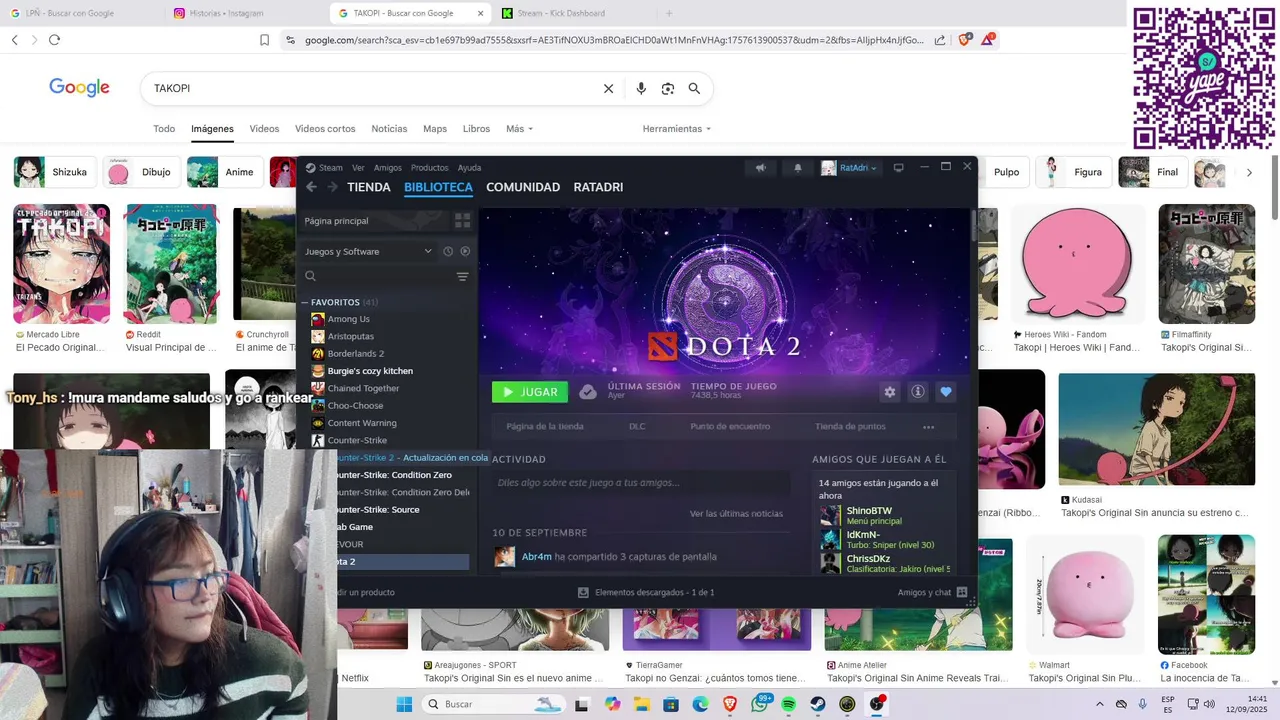The image size is (1280, 720).
Task: Show recent games clock filter
Action: tap(448, 252)
